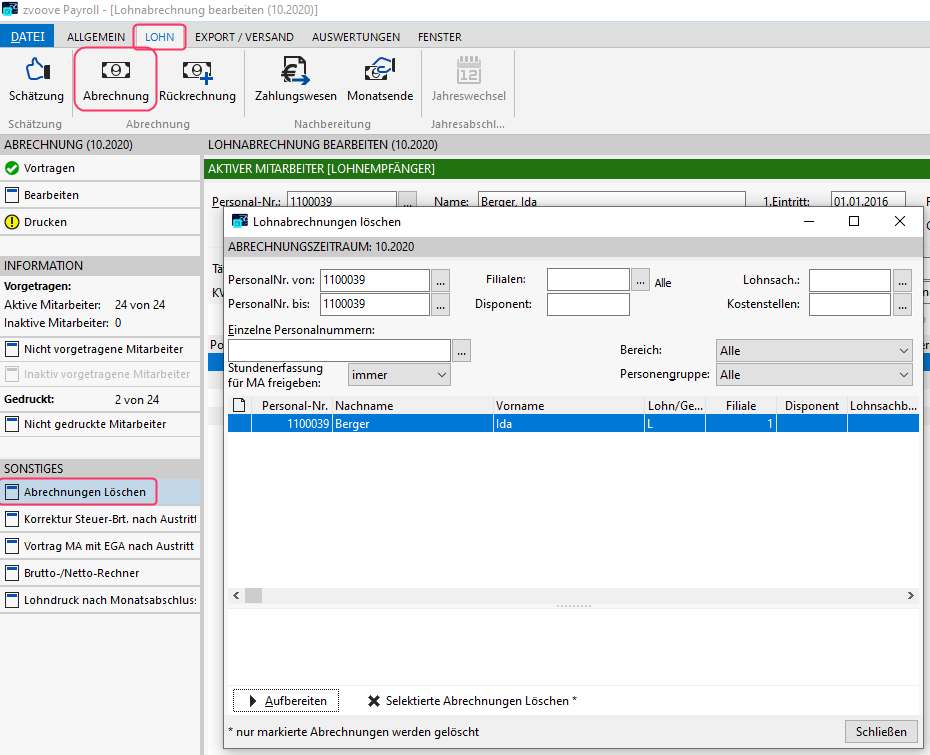Expand the Bereich dropdown
The image size is (930, 755).
904,351
